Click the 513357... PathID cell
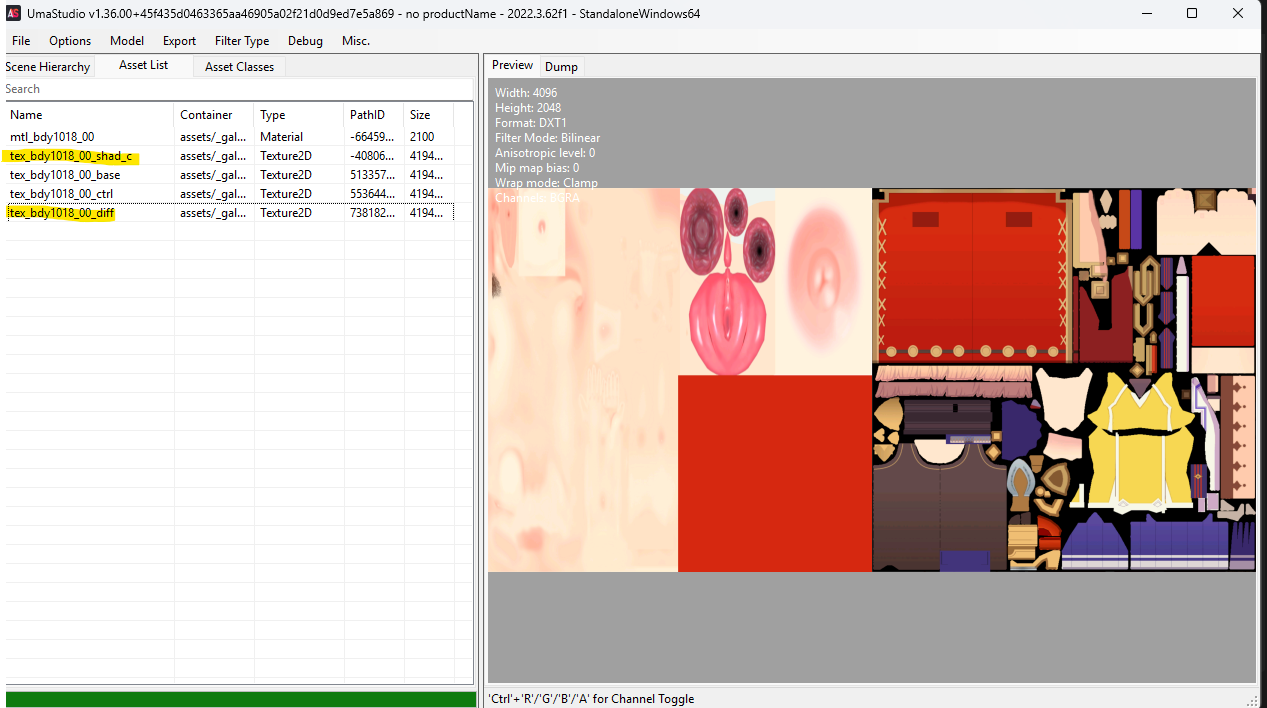Viewport: 1267px width, 708px height. 370,175
